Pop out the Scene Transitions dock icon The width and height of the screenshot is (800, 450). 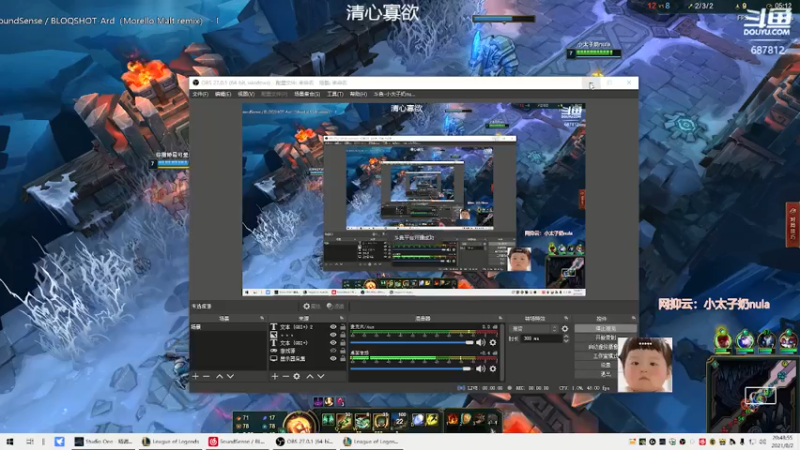tap(566, 318)
